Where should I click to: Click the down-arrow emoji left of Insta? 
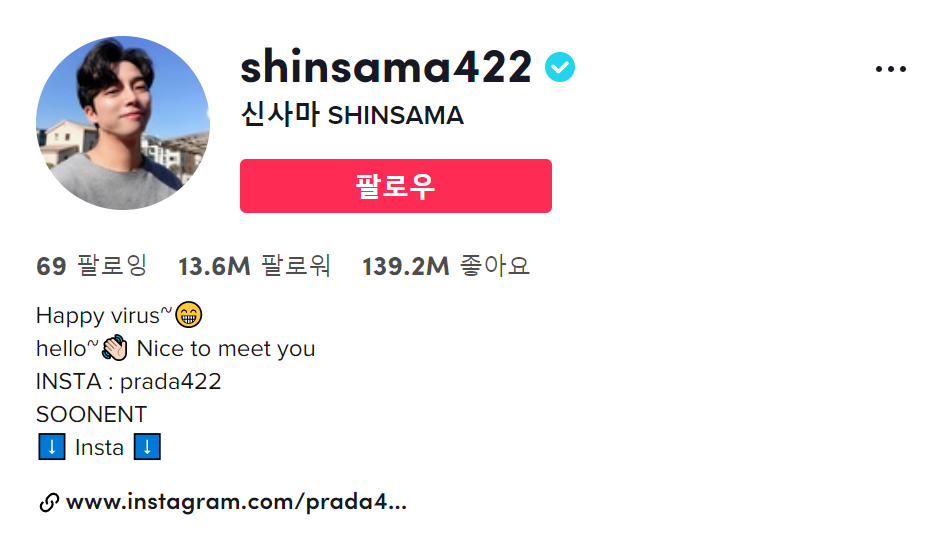coord(51,447)
